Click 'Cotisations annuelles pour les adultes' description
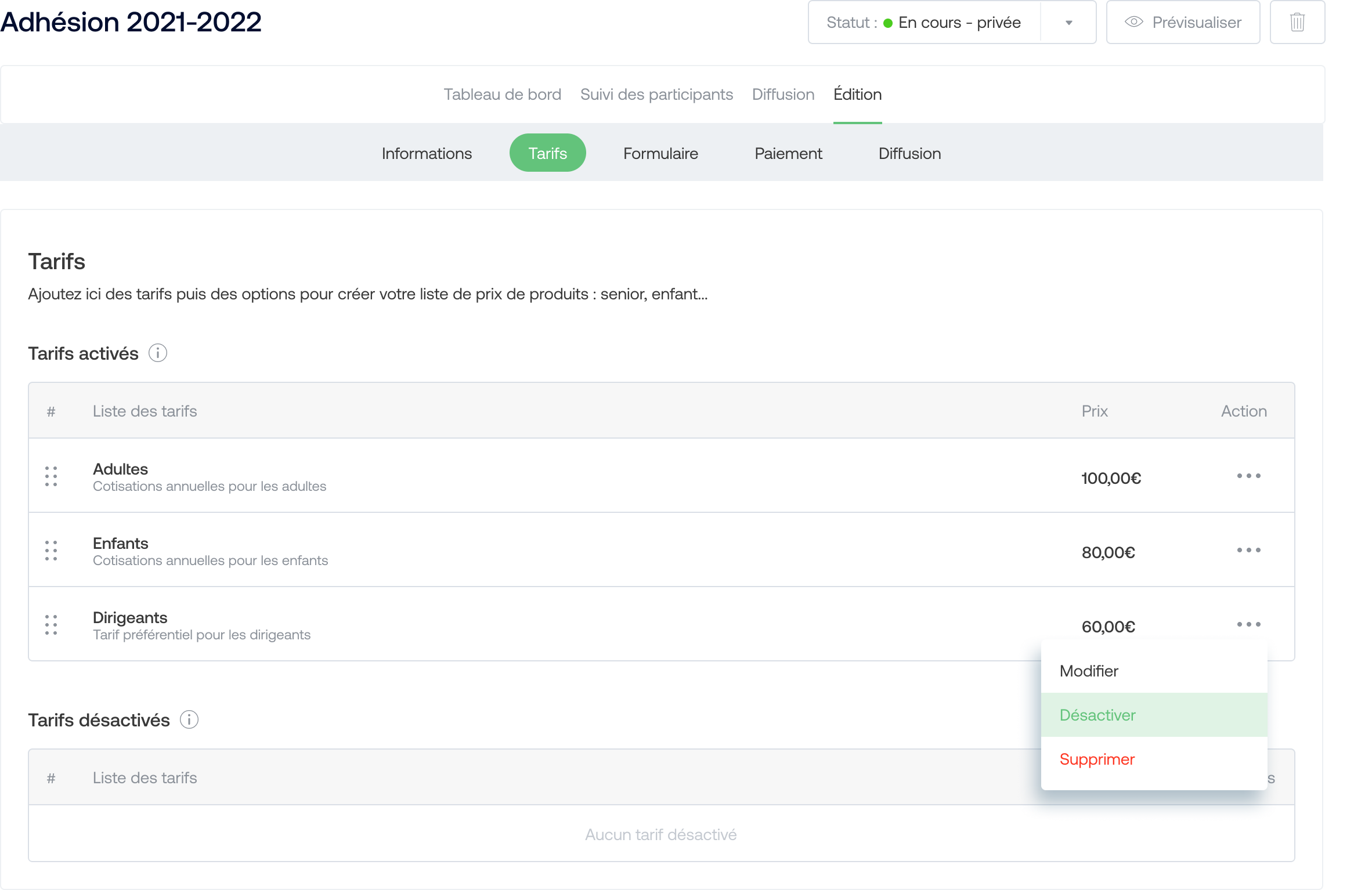The image size is (1372, 890). coord(210,486)
